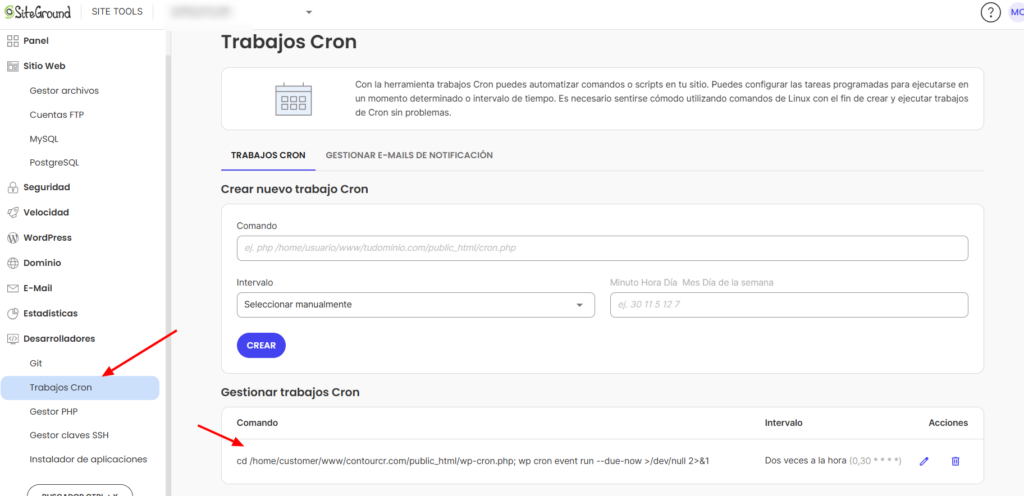Open the site selector dropdown in the header
Viewport: 1024px width, 496px height.
[240, 12]
